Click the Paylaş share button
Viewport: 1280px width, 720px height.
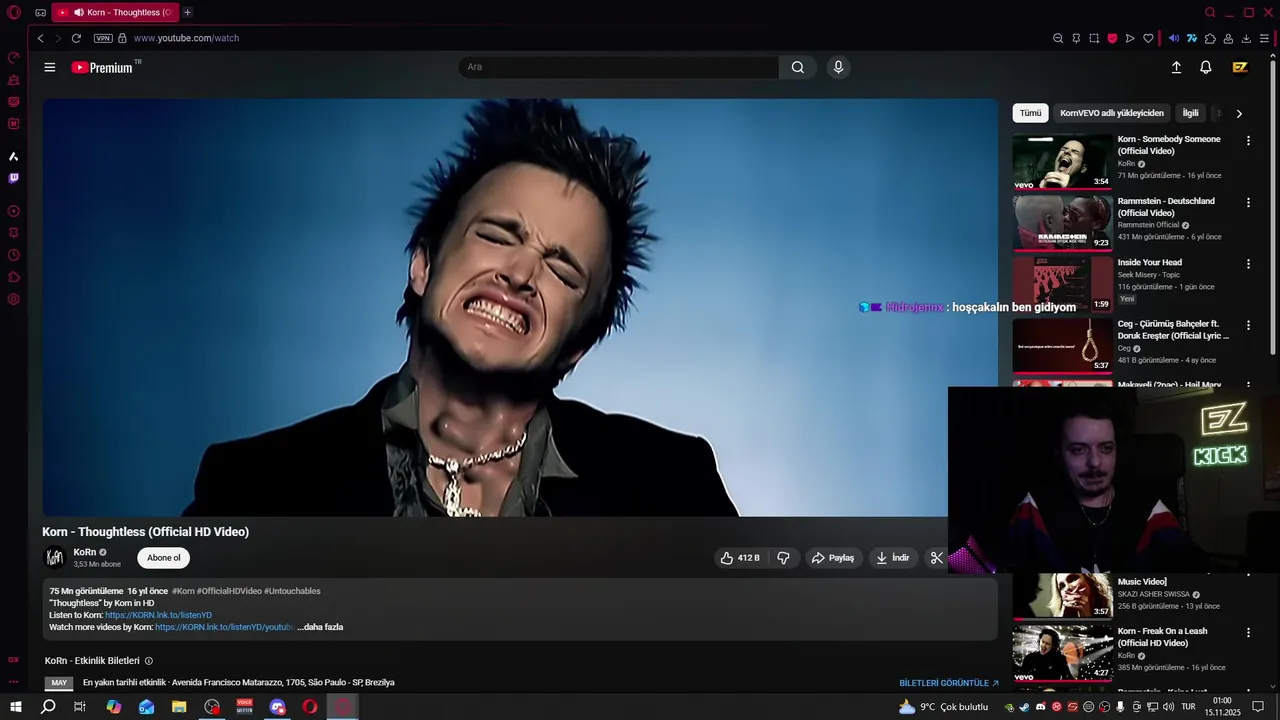(x=833, y=558)
